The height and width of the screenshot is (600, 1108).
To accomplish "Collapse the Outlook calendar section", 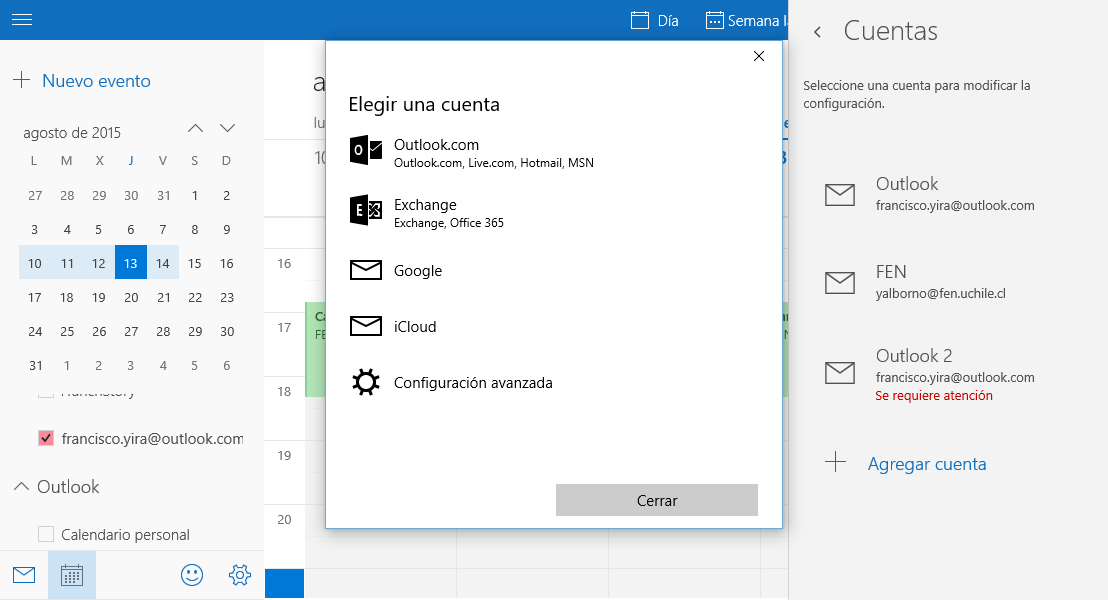I will click(x=21, y=486).
